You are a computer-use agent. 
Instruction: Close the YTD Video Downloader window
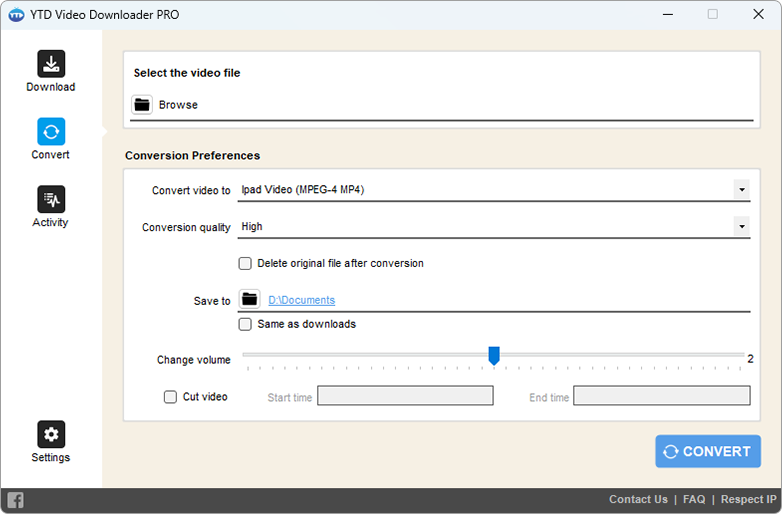(758, 14)
